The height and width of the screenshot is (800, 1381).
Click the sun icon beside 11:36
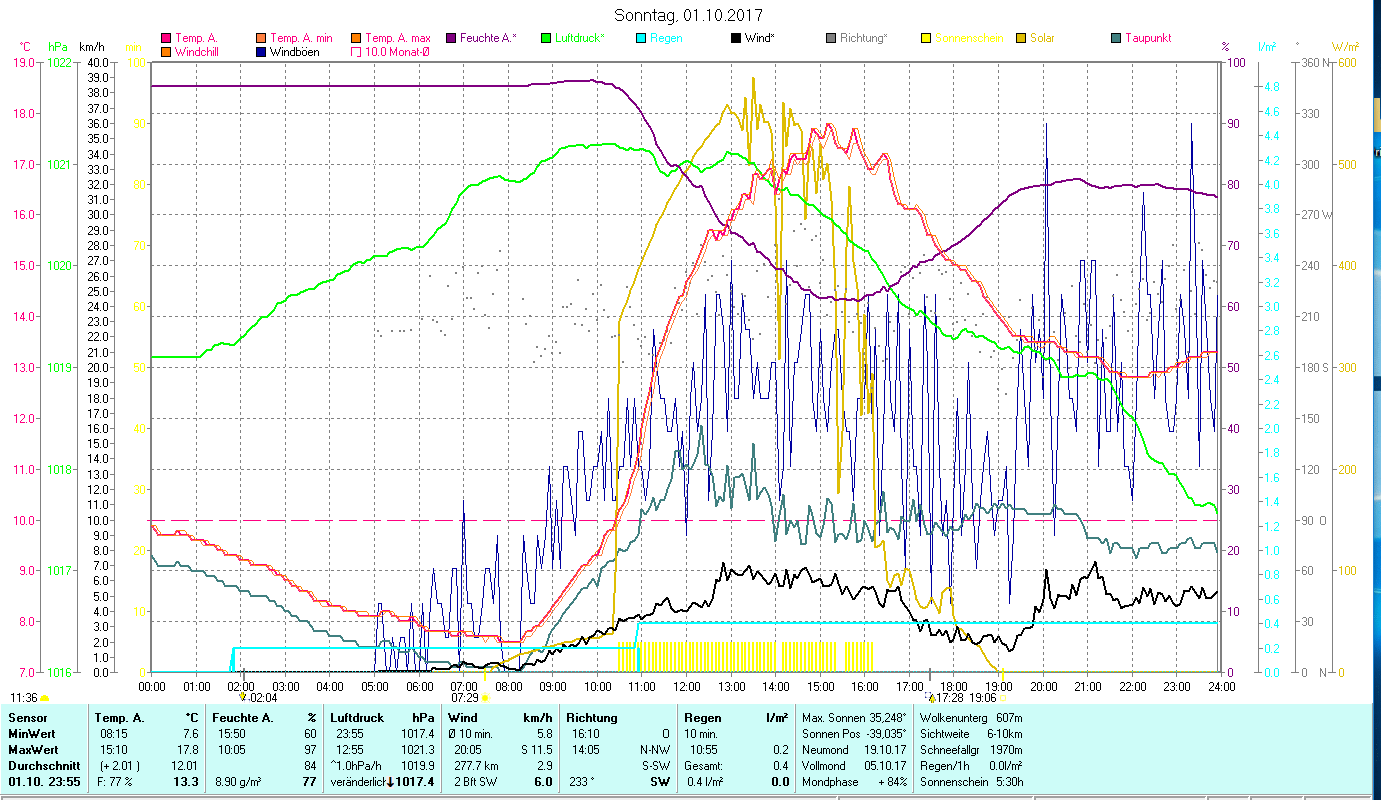click(44, 698)
